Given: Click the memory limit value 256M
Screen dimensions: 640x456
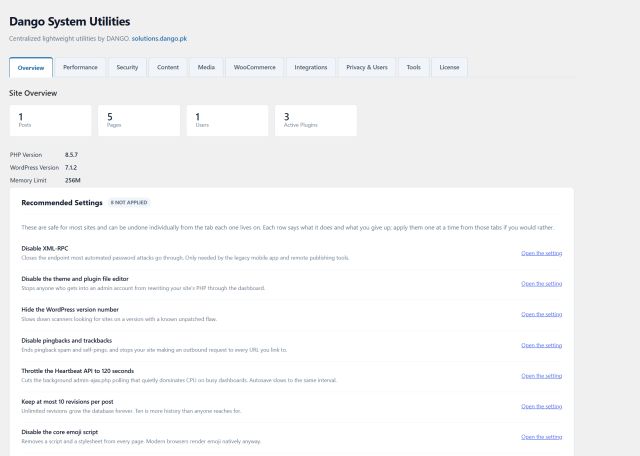Looking at the screenshot, I should pos(73,180).
